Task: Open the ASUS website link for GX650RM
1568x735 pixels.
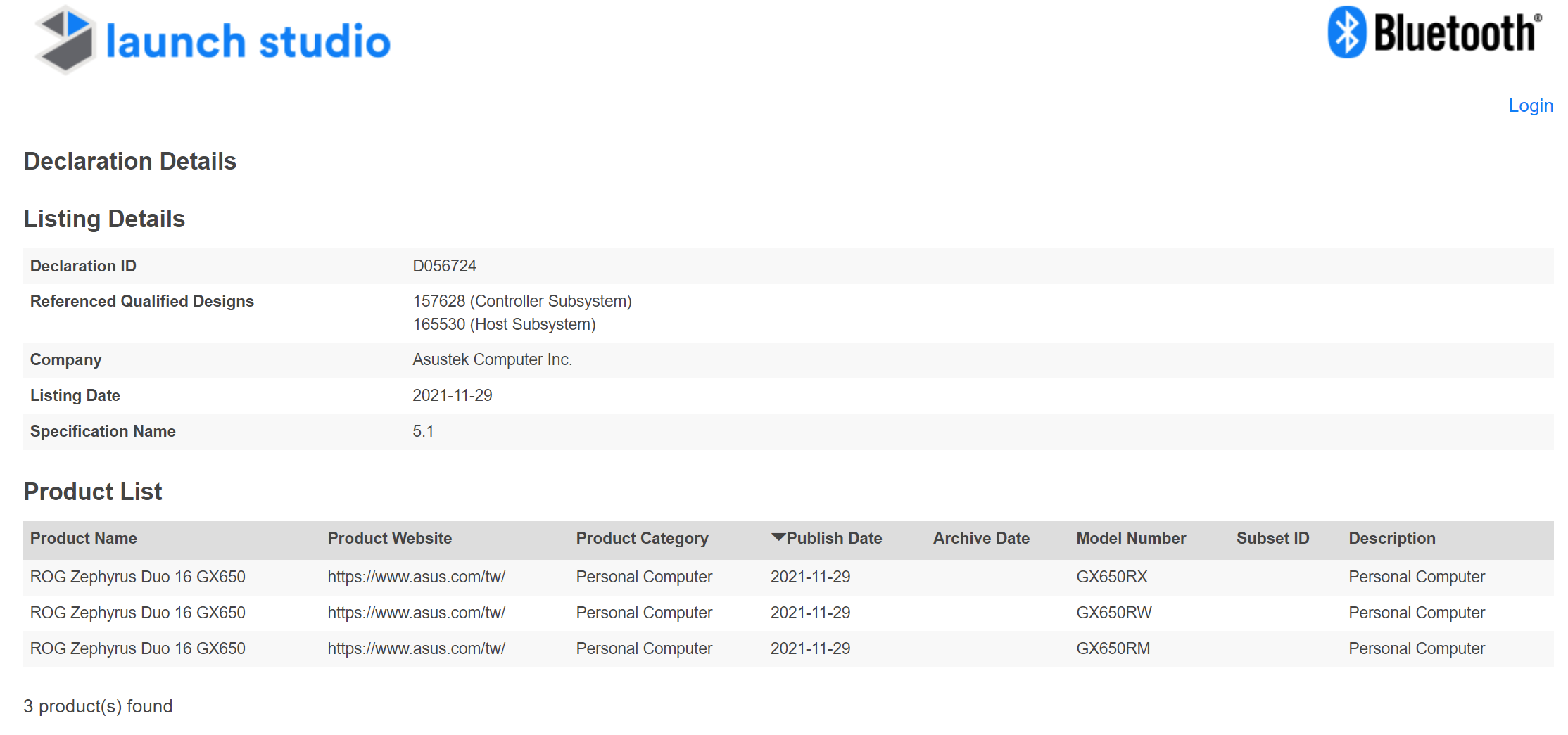Action: pyautogui.click(x=416, y=648)
